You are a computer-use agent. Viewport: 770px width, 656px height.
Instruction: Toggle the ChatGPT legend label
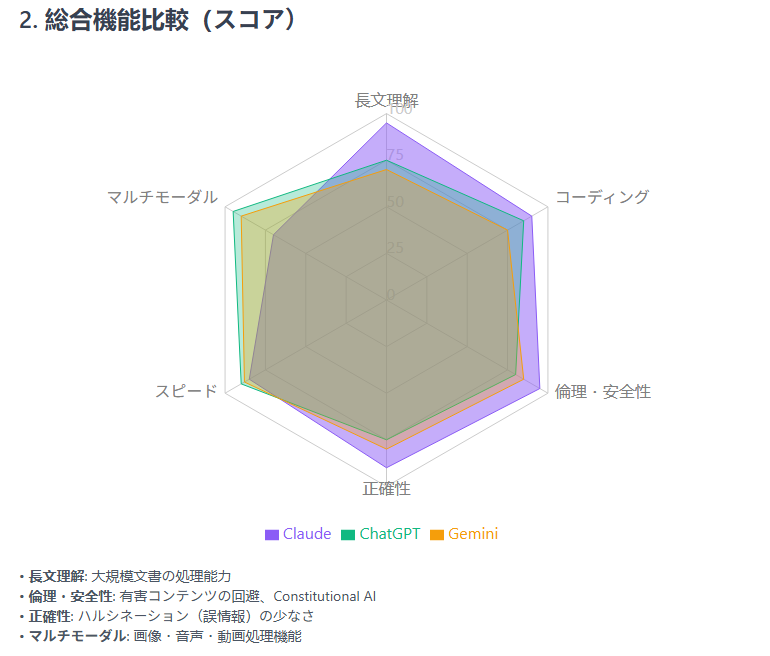389,534
